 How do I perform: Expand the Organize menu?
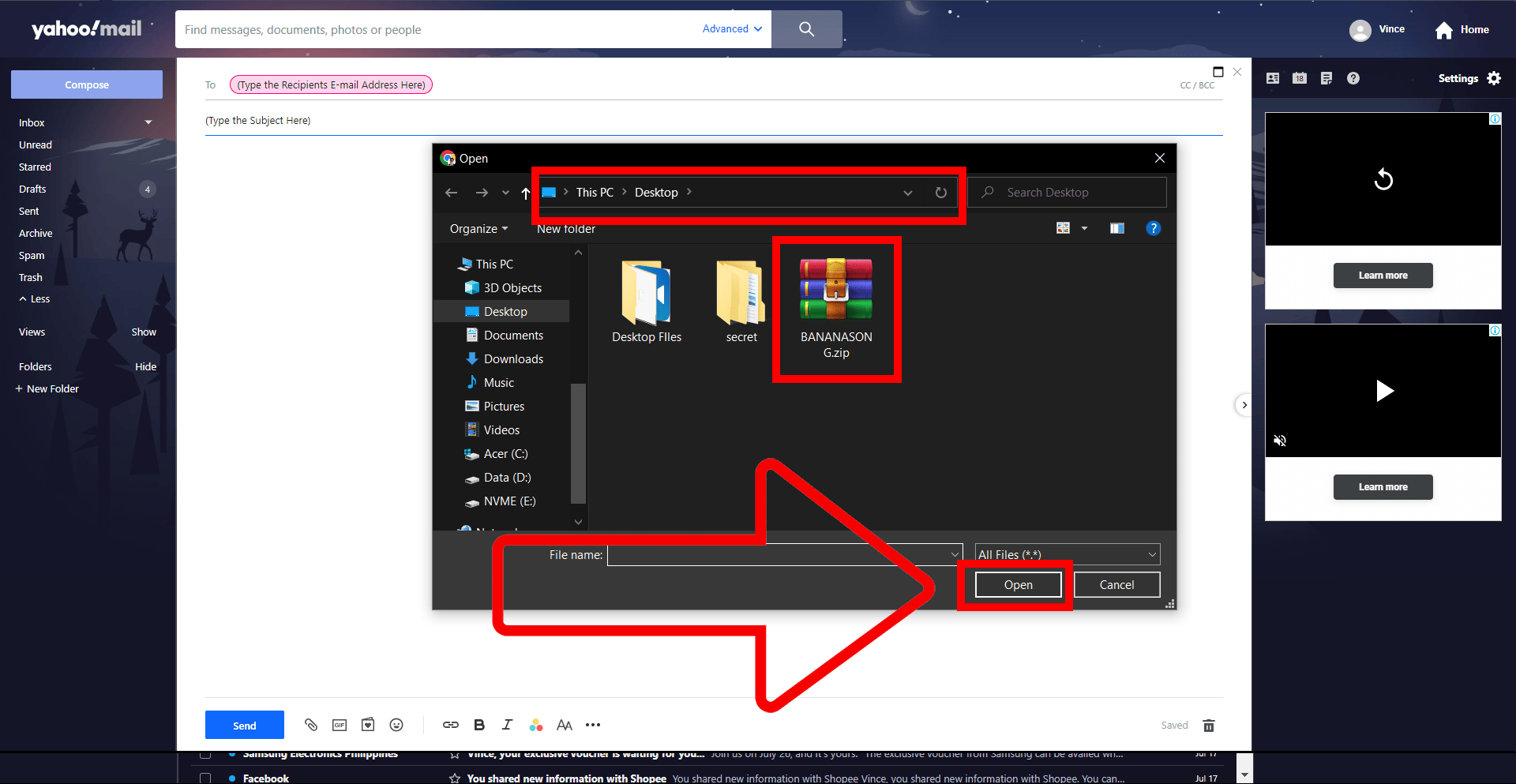tap(478, 229)
